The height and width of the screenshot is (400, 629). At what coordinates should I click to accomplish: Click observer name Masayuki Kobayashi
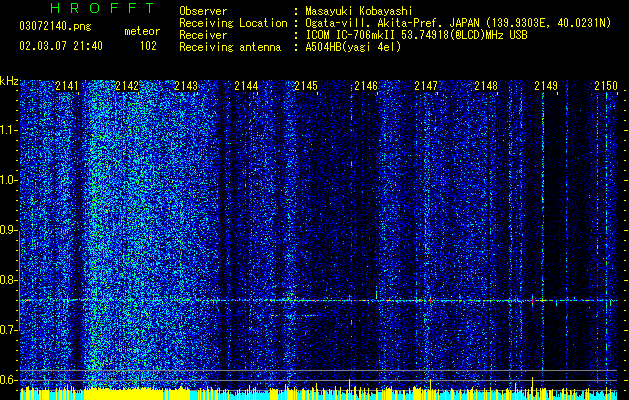tap(359, 11)
